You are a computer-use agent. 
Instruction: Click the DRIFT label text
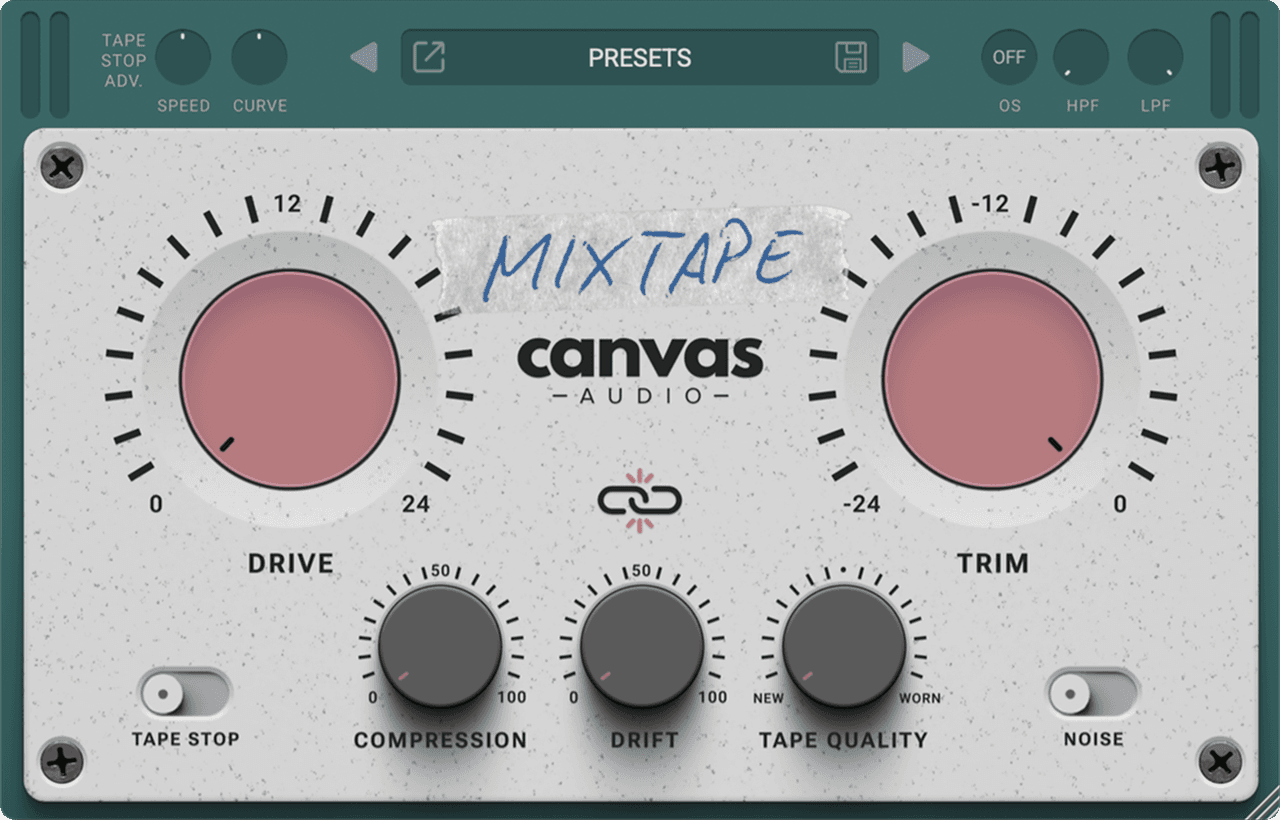click(x=645, y=741)
